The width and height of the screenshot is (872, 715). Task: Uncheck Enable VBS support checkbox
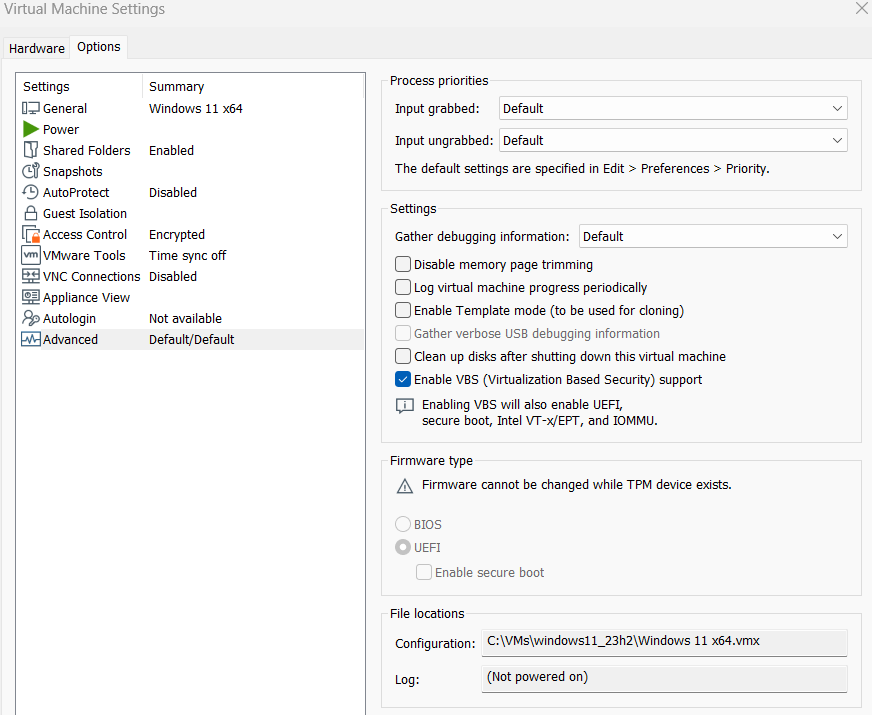[x=403, y=379]
